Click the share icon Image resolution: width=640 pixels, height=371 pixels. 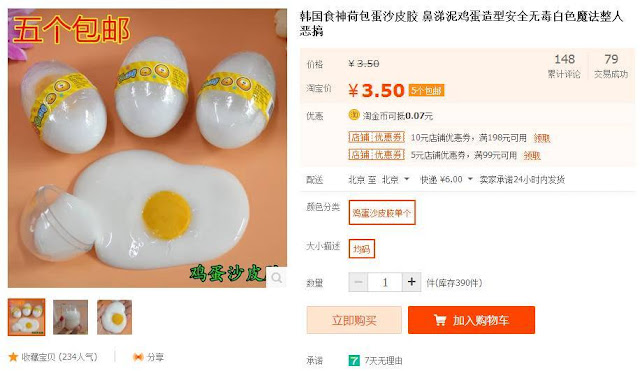[138, 357]
